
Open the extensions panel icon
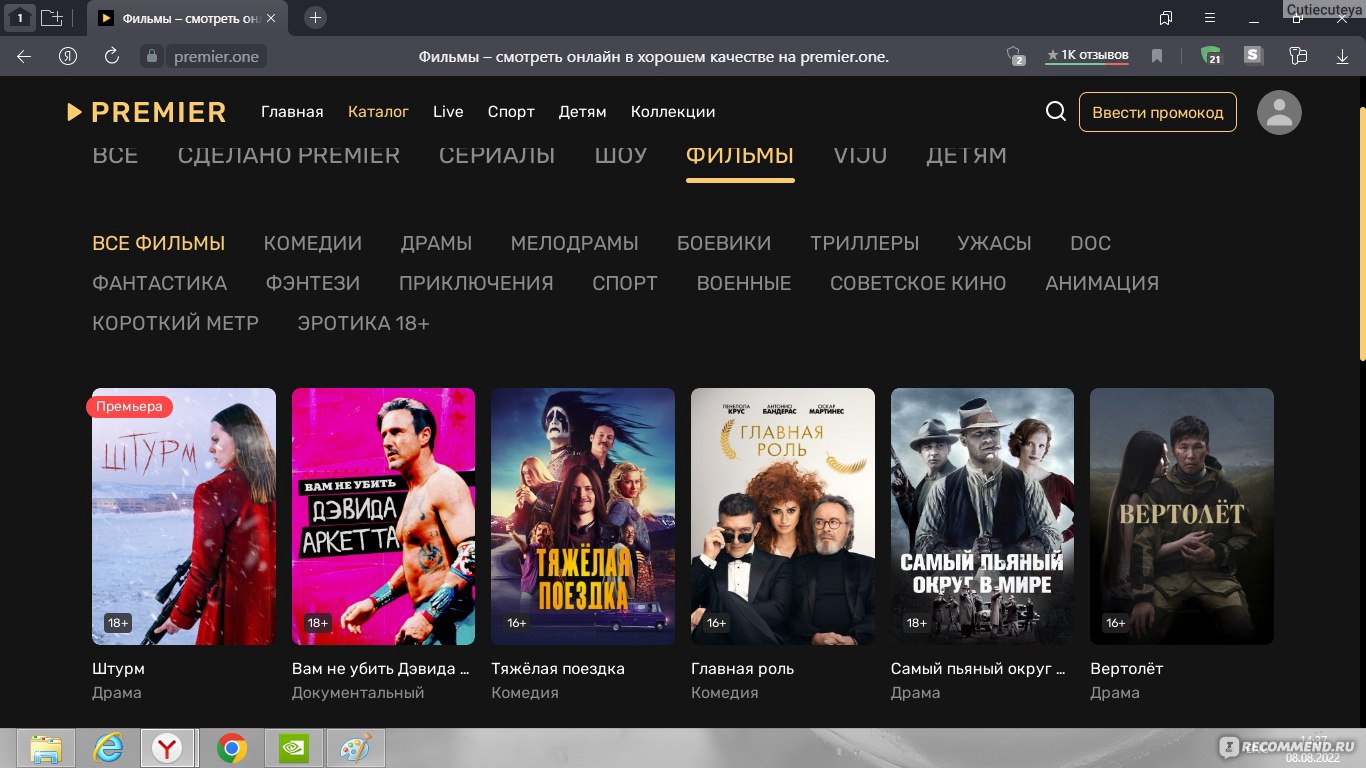pyautogui.click(x=1298, y=56)
